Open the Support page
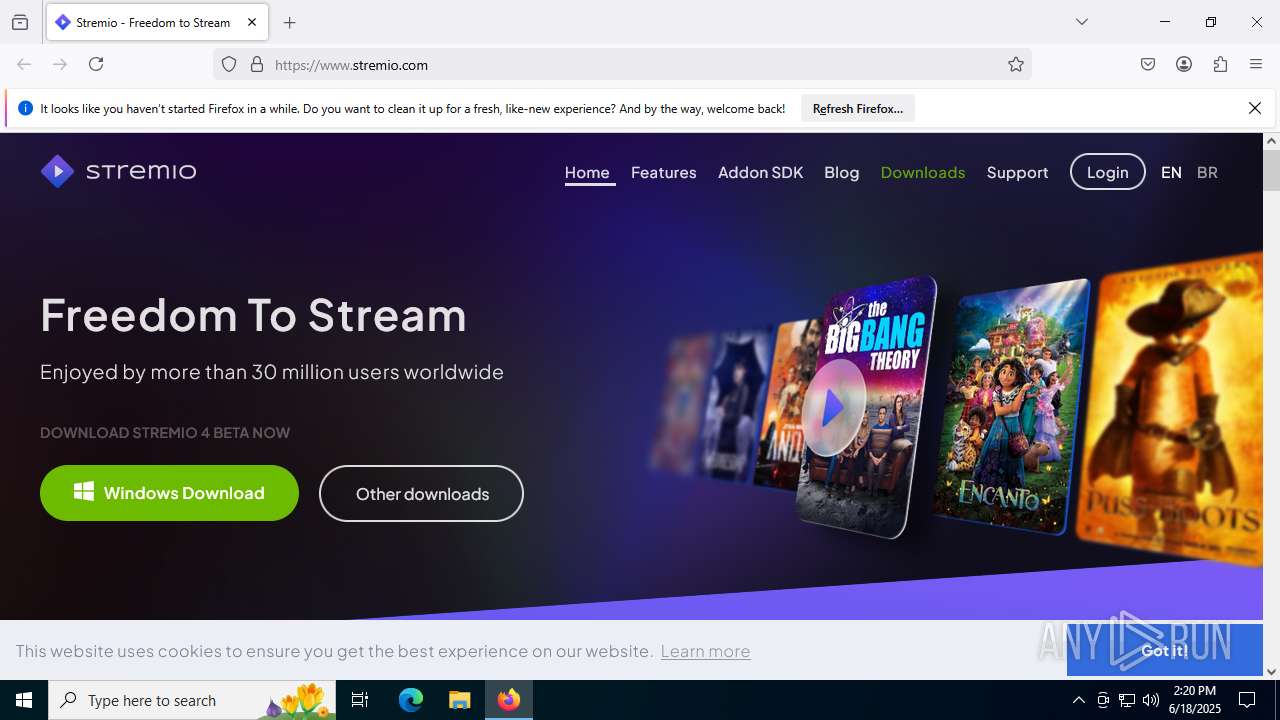The height and width of the screenshot is (720, 1280). click(1018, 172)
